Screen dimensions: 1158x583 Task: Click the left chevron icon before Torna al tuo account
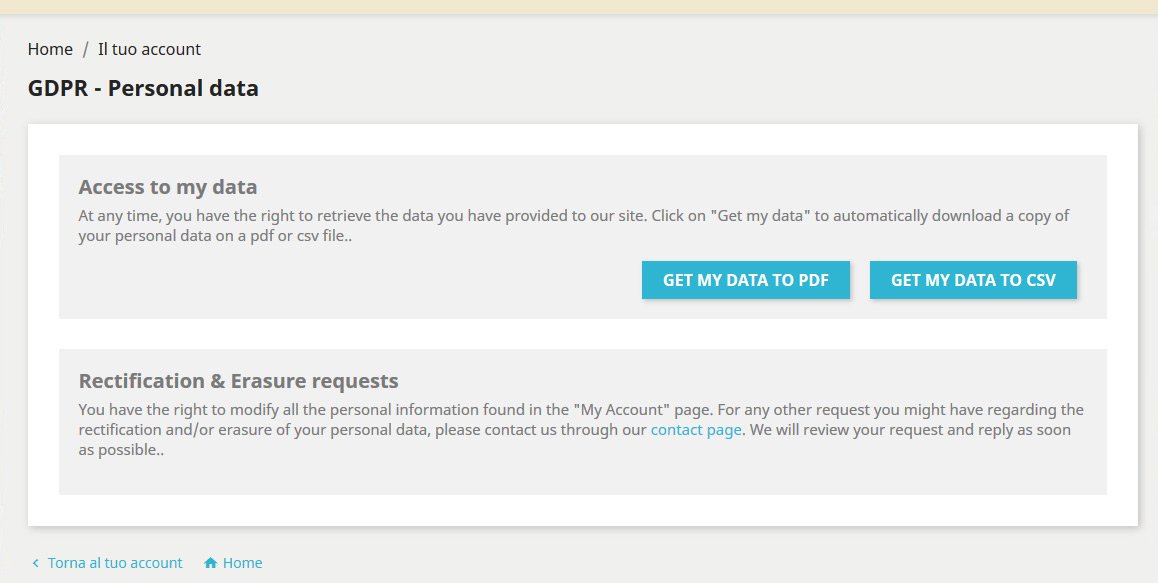pos(36,563)
